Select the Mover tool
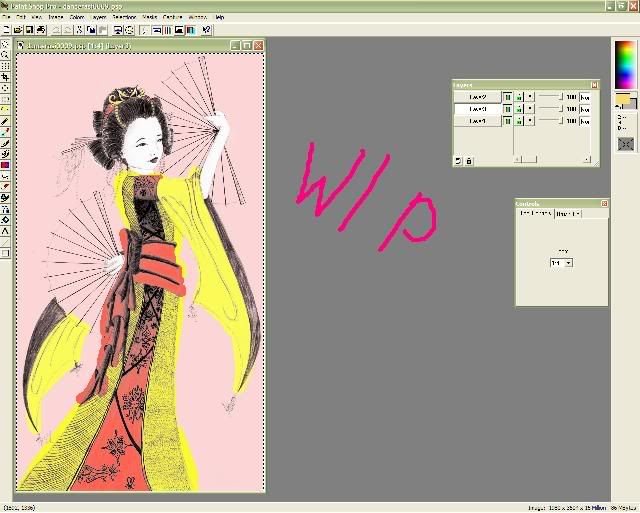 5,88
